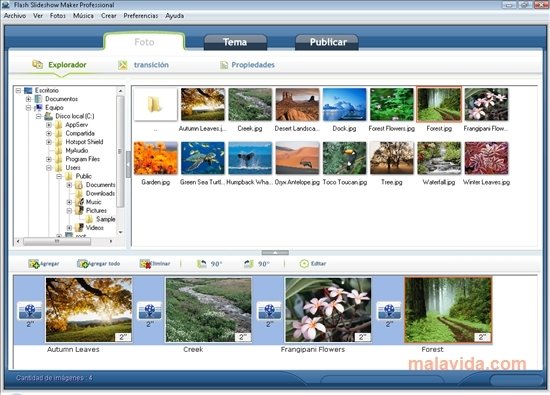Select Creek.jpg thumbnail in browser

click(250, 105)
